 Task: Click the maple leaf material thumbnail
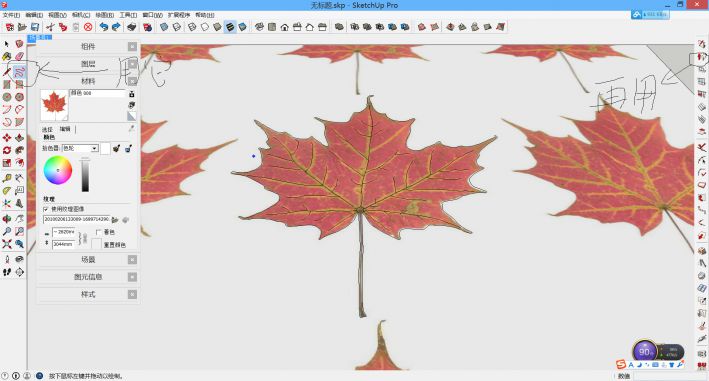54,105
